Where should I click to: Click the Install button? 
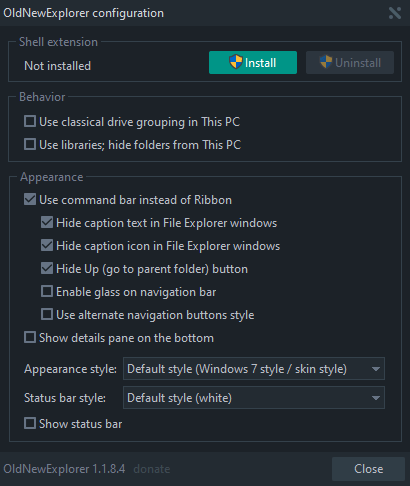pyautogui.click(x=253, y=62)
